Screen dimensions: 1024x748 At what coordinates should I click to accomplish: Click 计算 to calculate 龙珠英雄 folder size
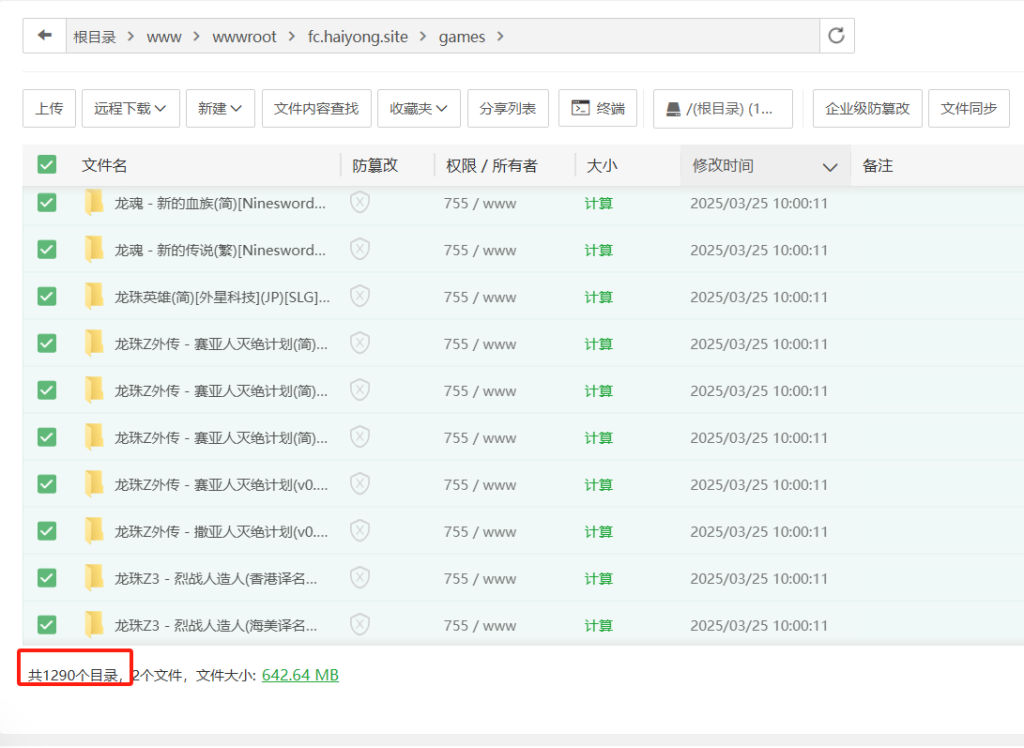598,296
